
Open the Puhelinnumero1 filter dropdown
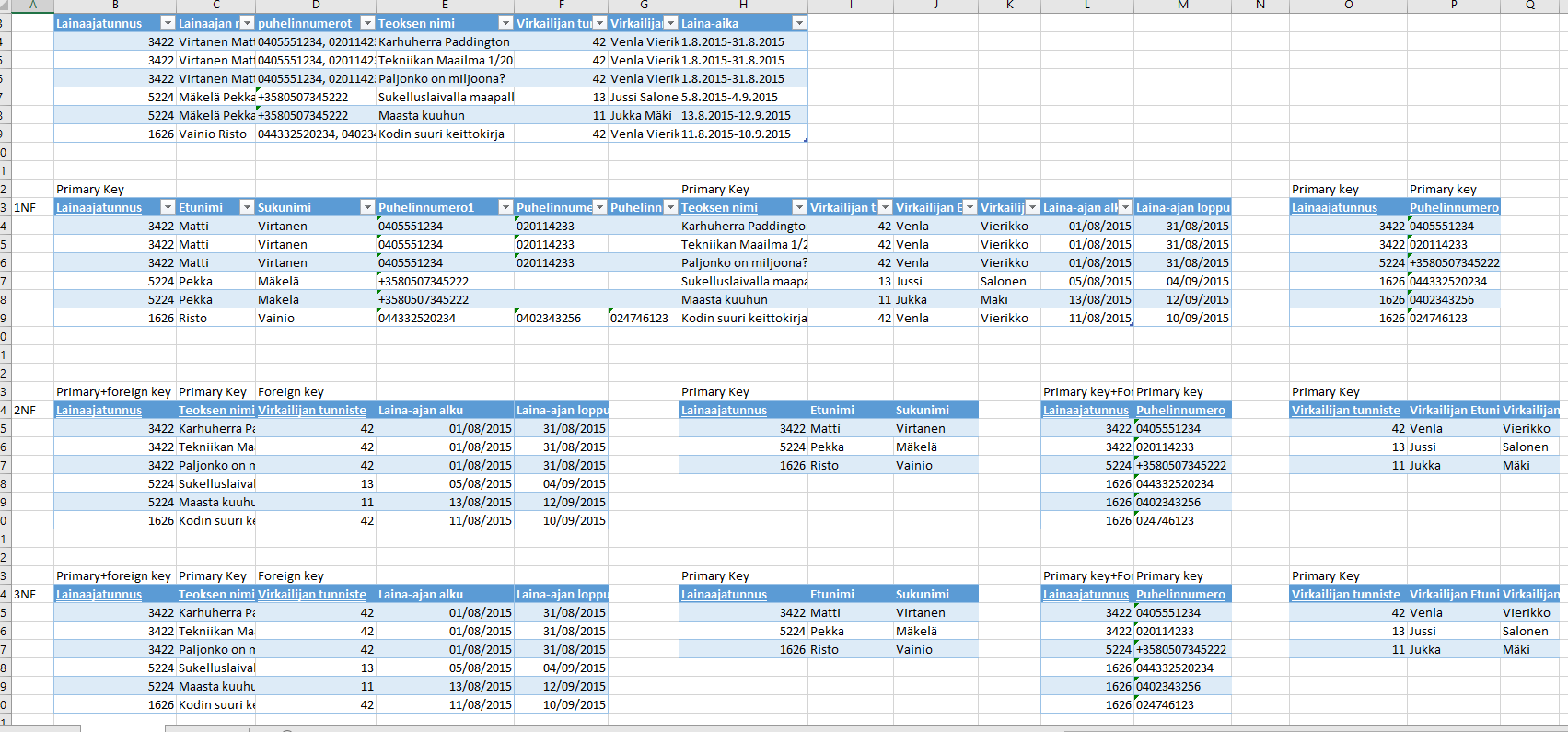[505, 207]
